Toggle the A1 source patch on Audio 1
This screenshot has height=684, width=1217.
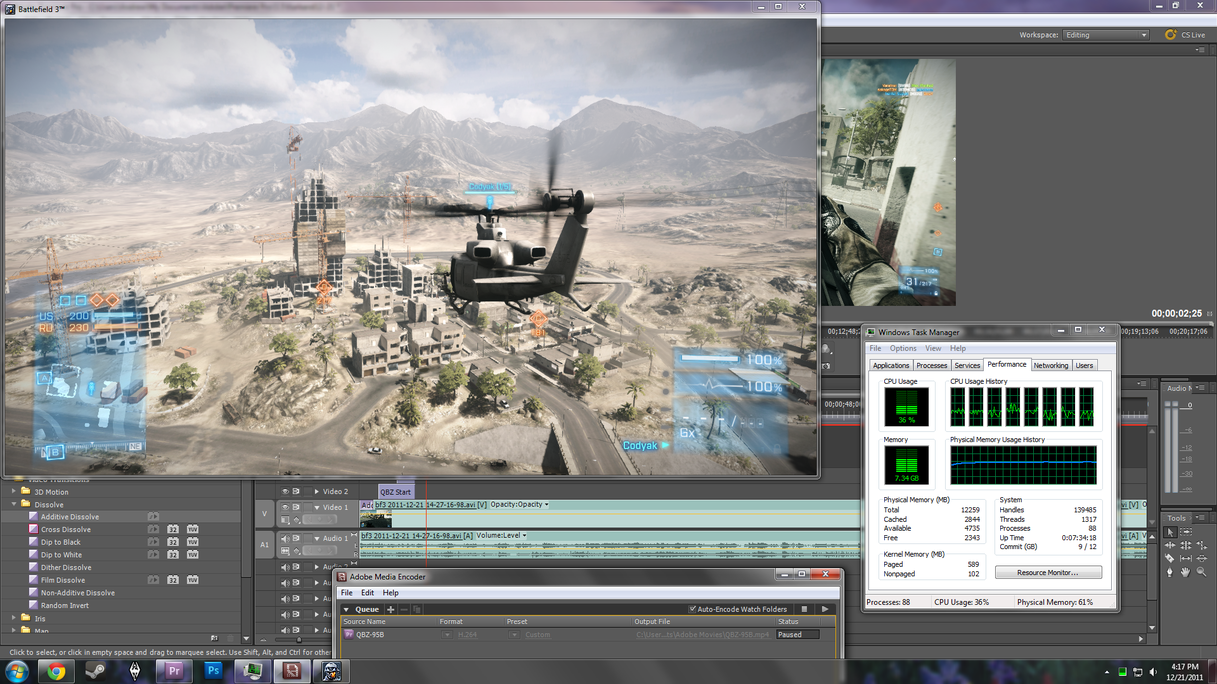pos(264,545)
